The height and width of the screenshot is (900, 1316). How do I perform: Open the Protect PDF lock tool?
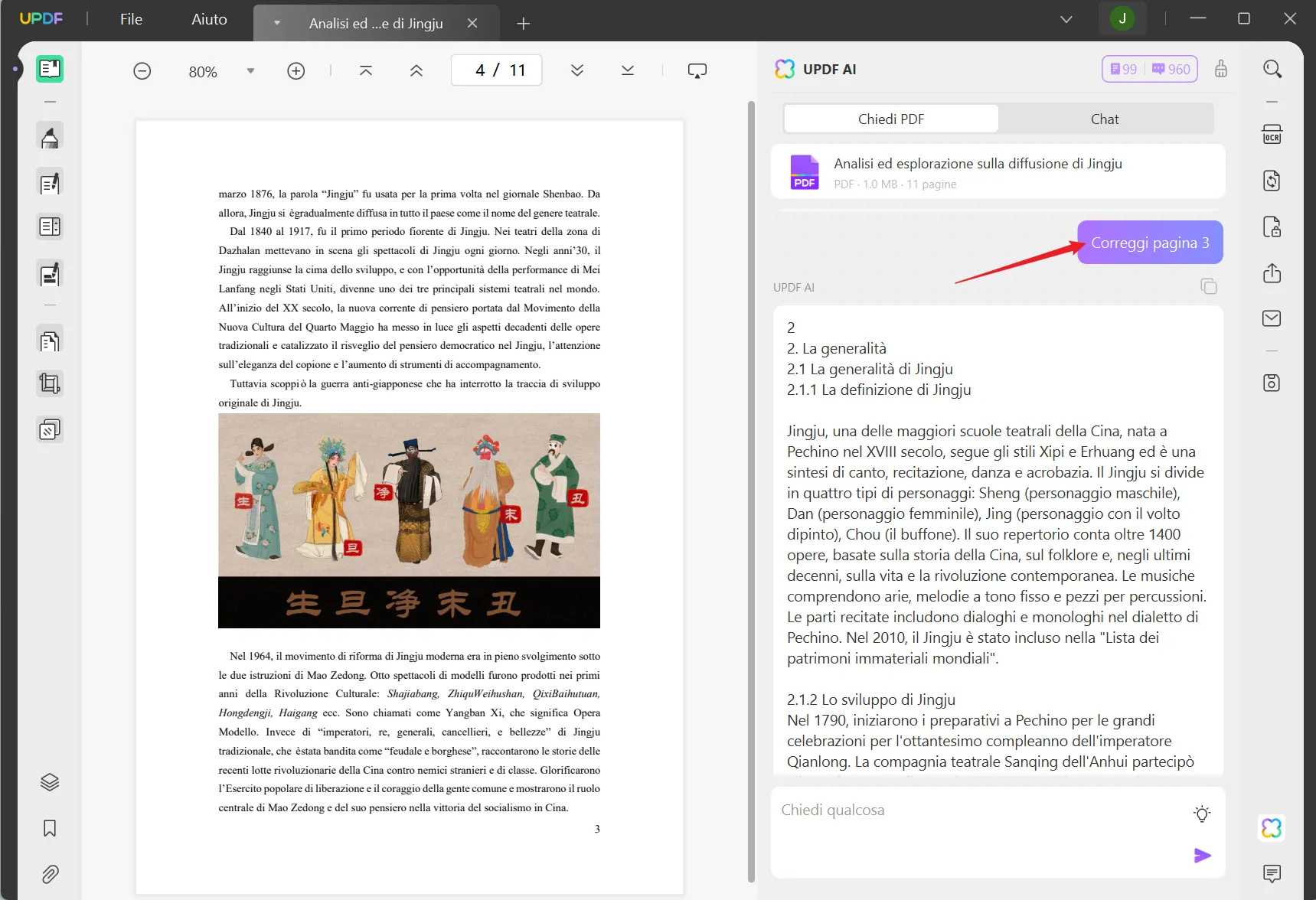tap(1272, 227)
